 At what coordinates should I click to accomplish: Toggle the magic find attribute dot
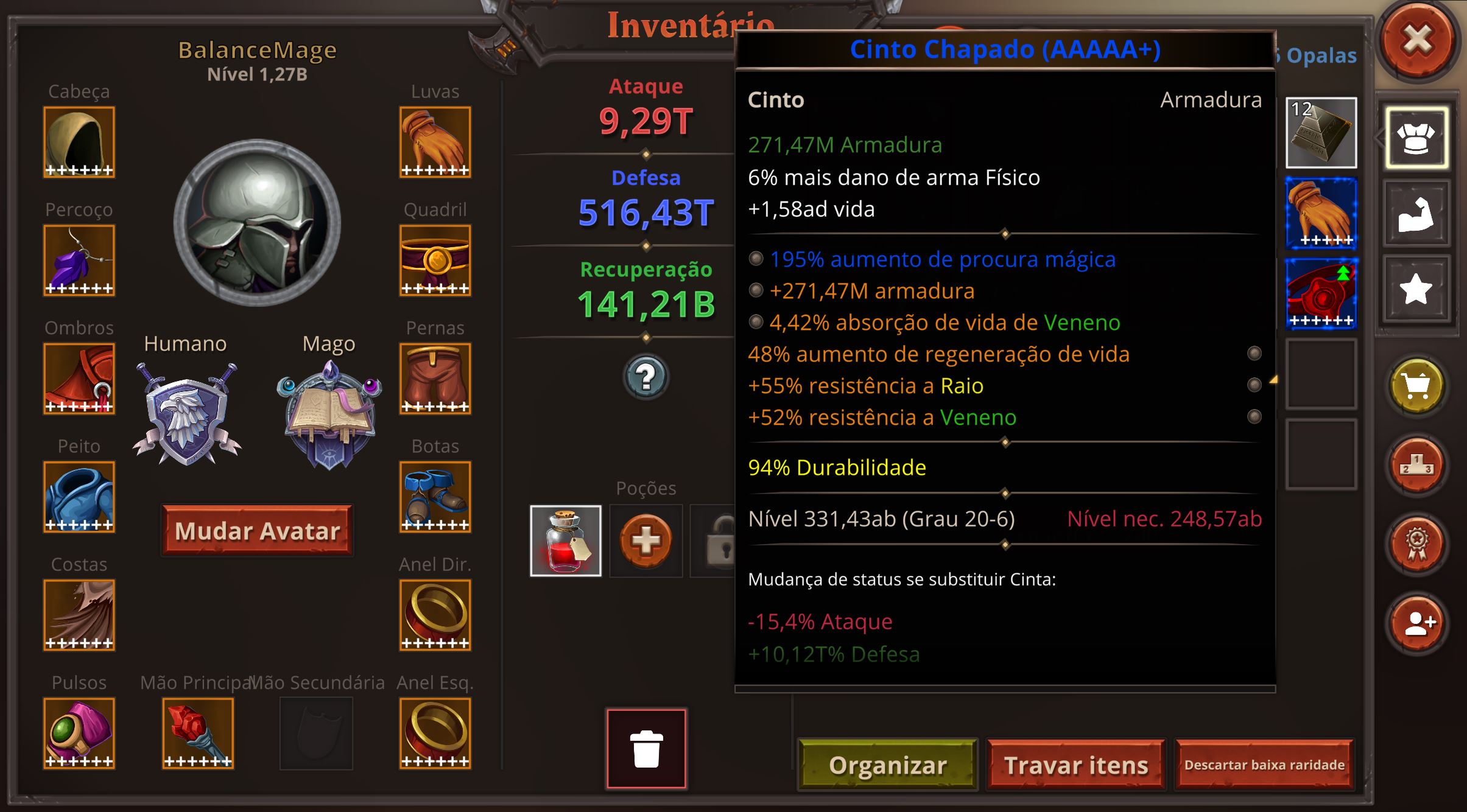[756, 259]
